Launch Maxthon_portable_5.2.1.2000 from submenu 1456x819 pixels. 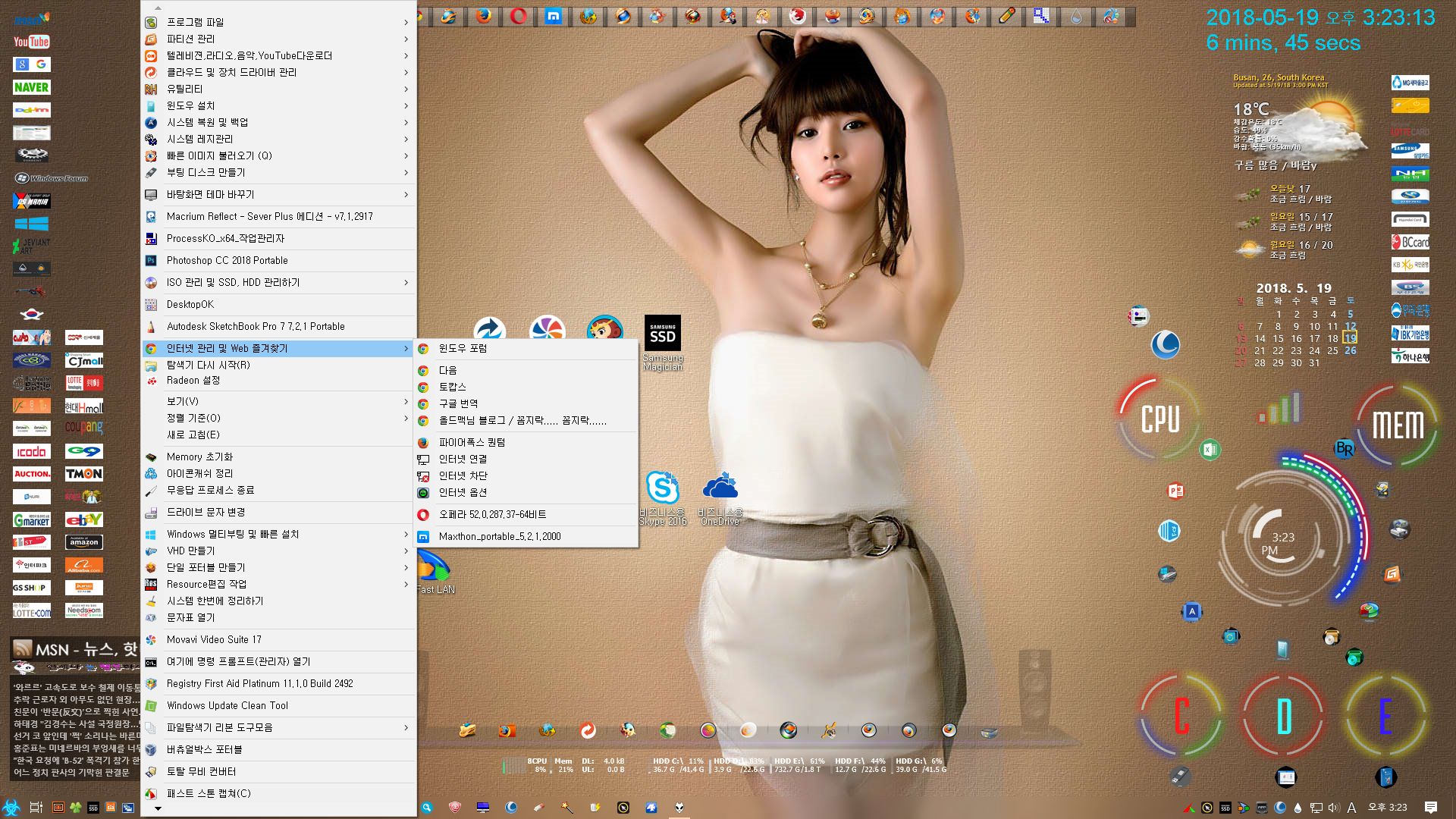click(526, 536)
